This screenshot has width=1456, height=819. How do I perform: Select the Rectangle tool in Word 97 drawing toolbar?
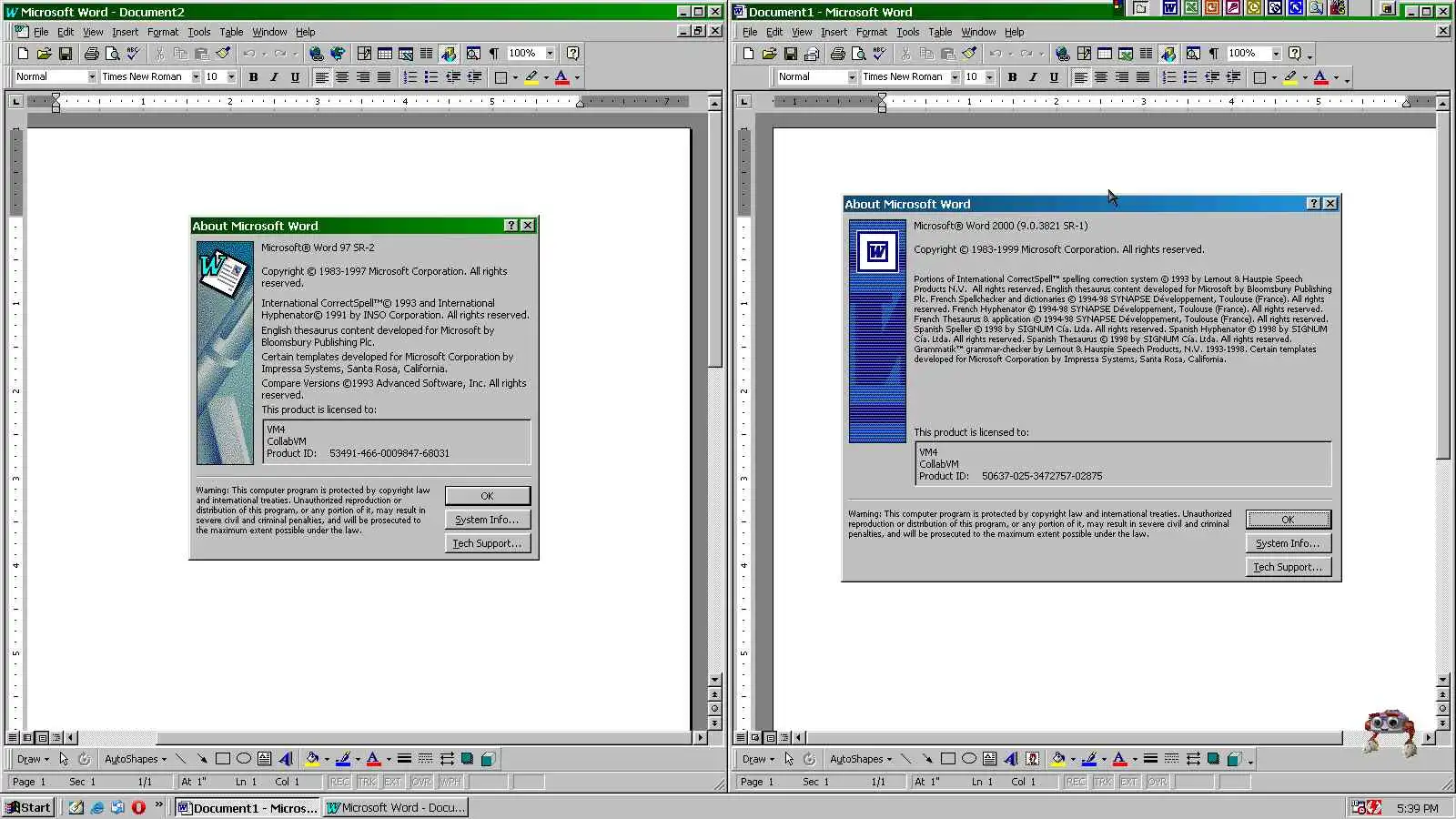click(223, 759)
